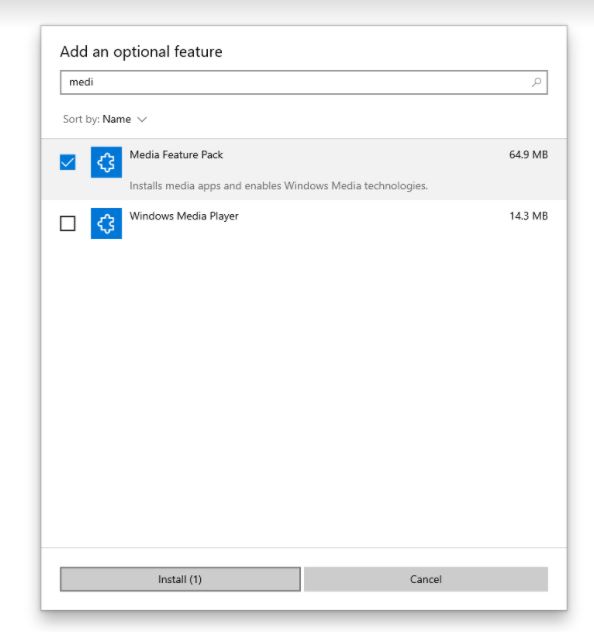Click blank area right of Windows Media Player title
Viewport: 594px width, 632px height.
[373, 216]
